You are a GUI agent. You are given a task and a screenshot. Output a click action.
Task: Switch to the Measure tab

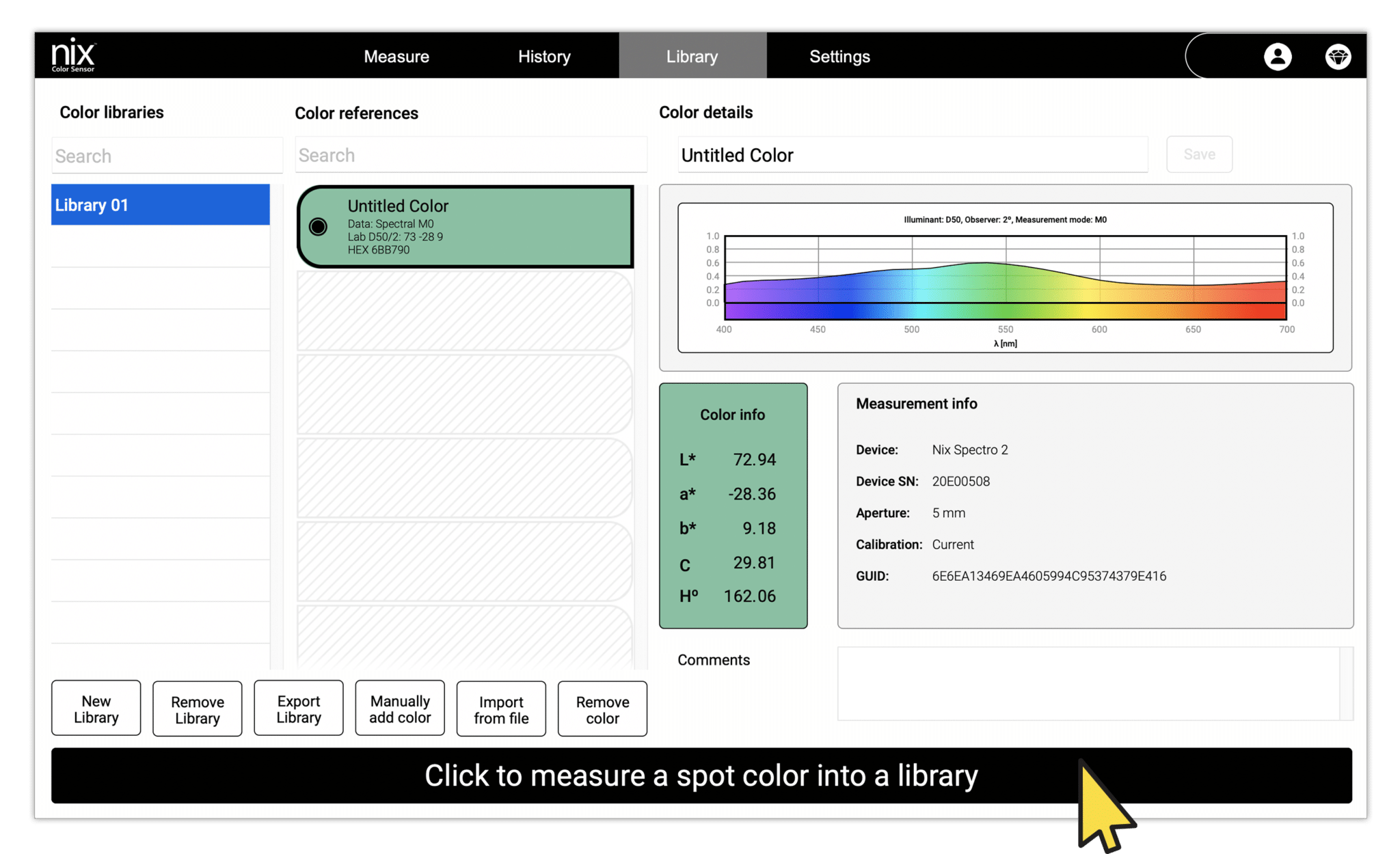396,57
